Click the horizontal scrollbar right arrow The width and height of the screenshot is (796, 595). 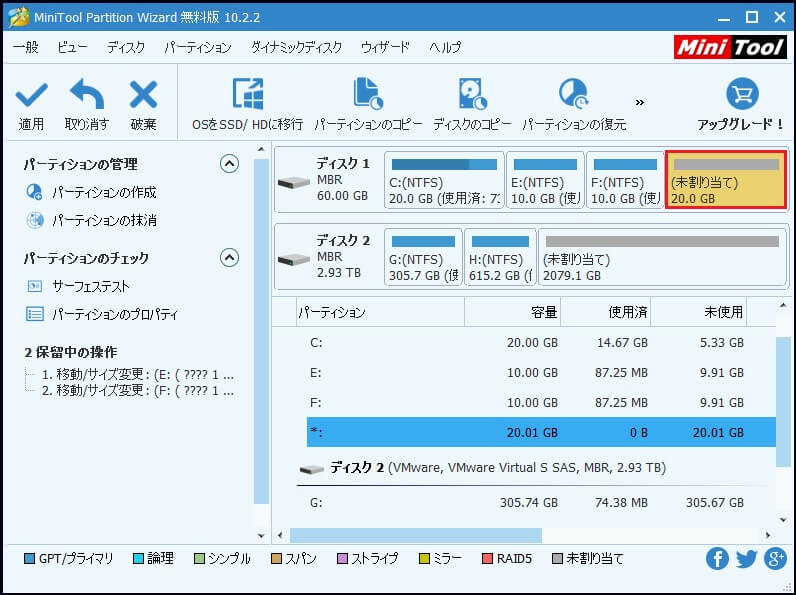[x=768, y=535]
